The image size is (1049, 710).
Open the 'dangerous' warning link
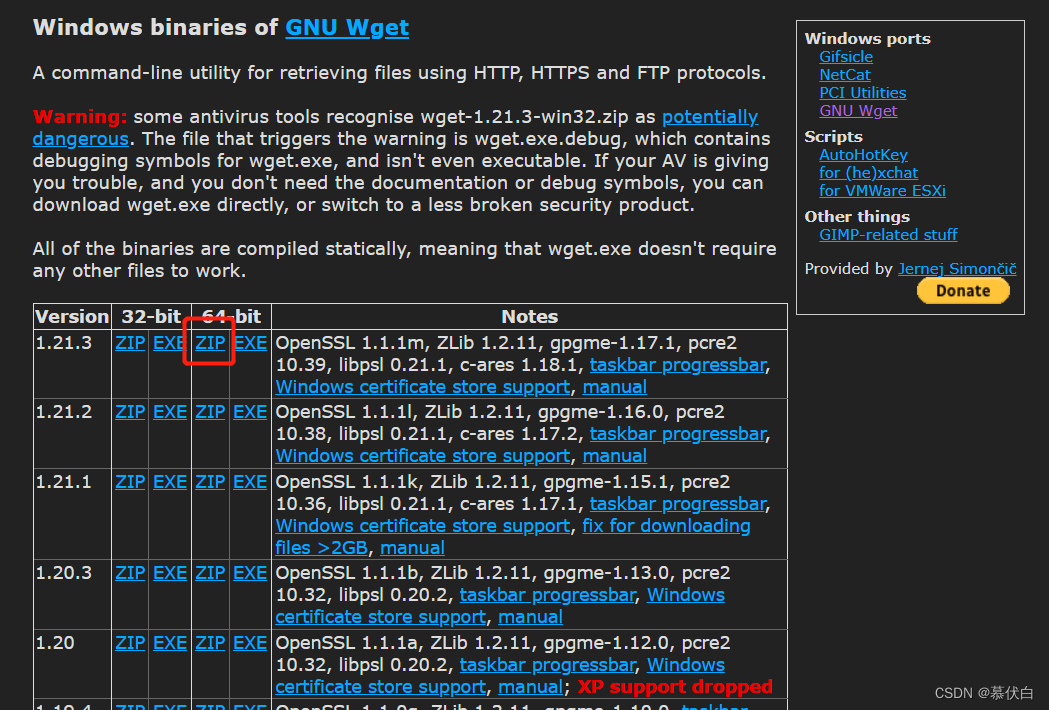coord(80,139)
